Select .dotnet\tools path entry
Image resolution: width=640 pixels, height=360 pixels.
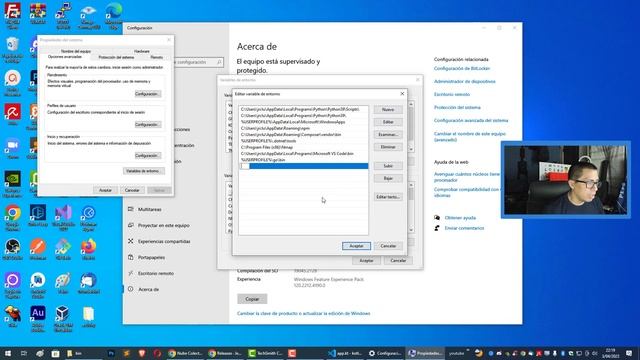tap(303, 141)
